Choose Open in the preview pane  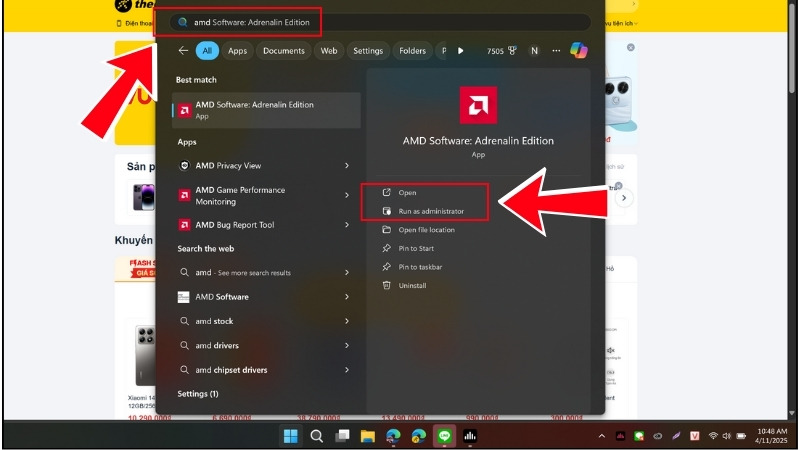(407, 192)
